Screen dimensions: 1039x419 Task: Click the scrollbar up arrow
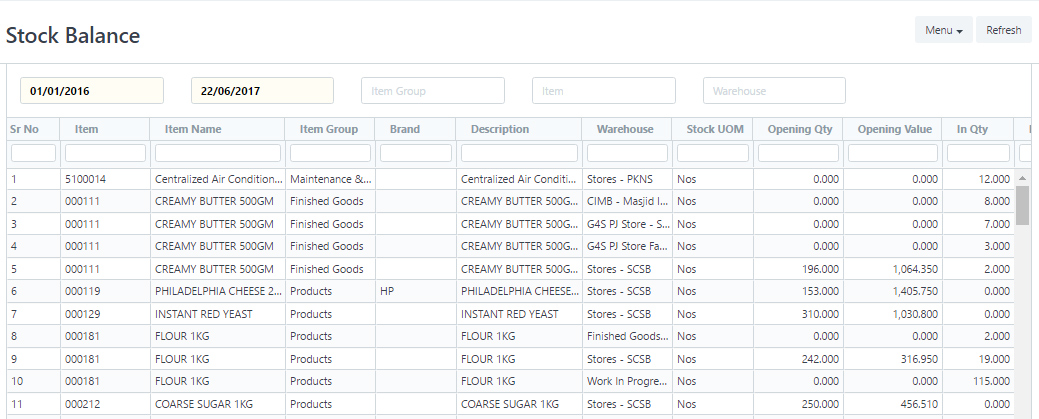(x=1022, y=178)
